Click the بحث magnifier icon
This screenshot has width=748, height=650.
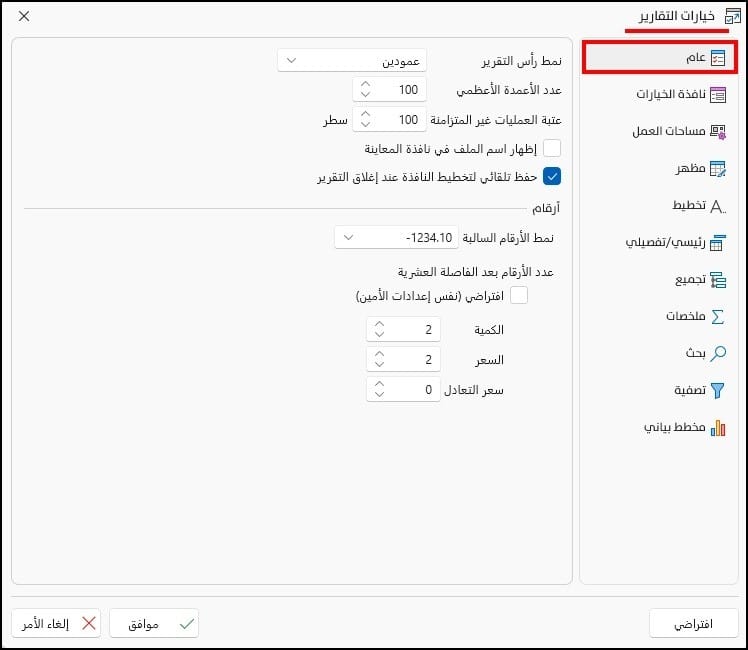pyautogui.click(x=717, y=353)
